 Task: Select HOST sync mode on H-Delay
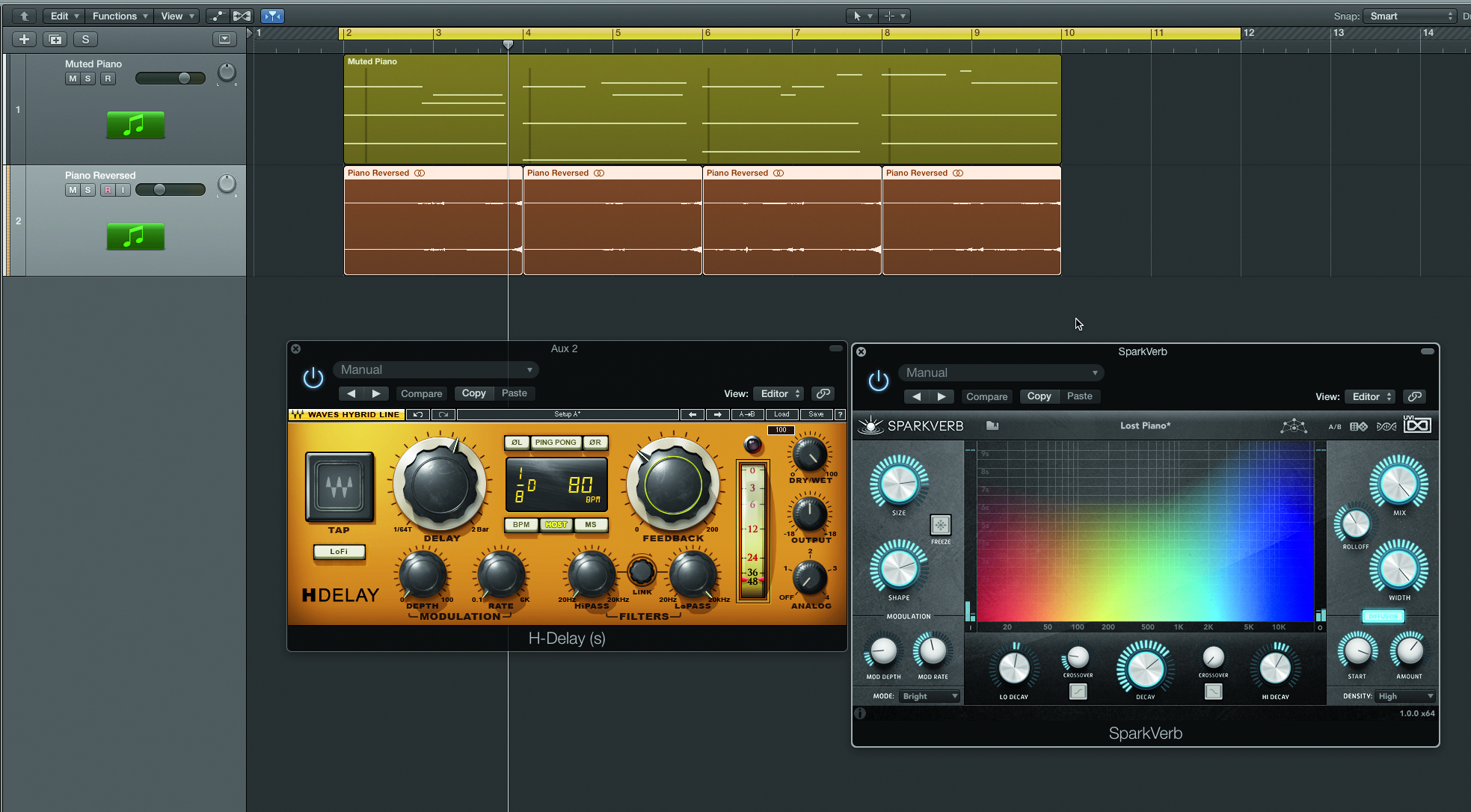pos(556,525)
